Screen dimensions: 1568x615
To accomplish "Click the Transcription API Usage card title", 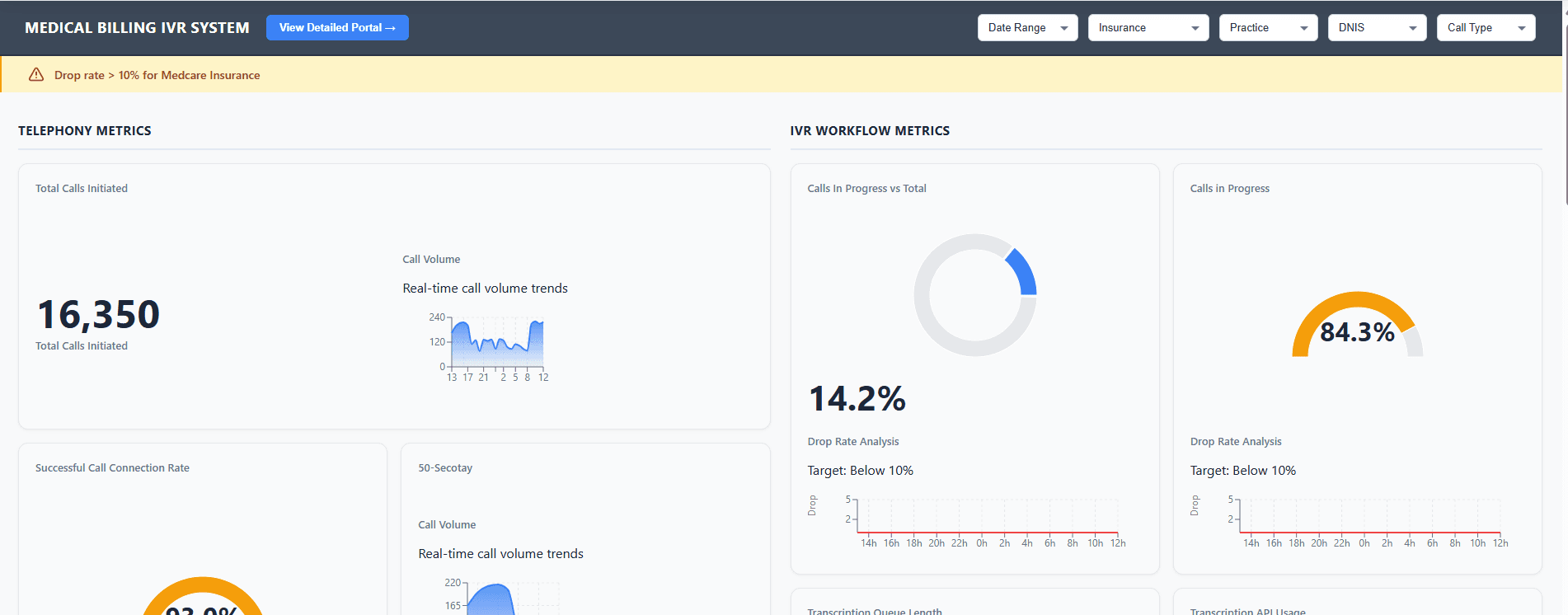I will click(x=1247, y=611).
